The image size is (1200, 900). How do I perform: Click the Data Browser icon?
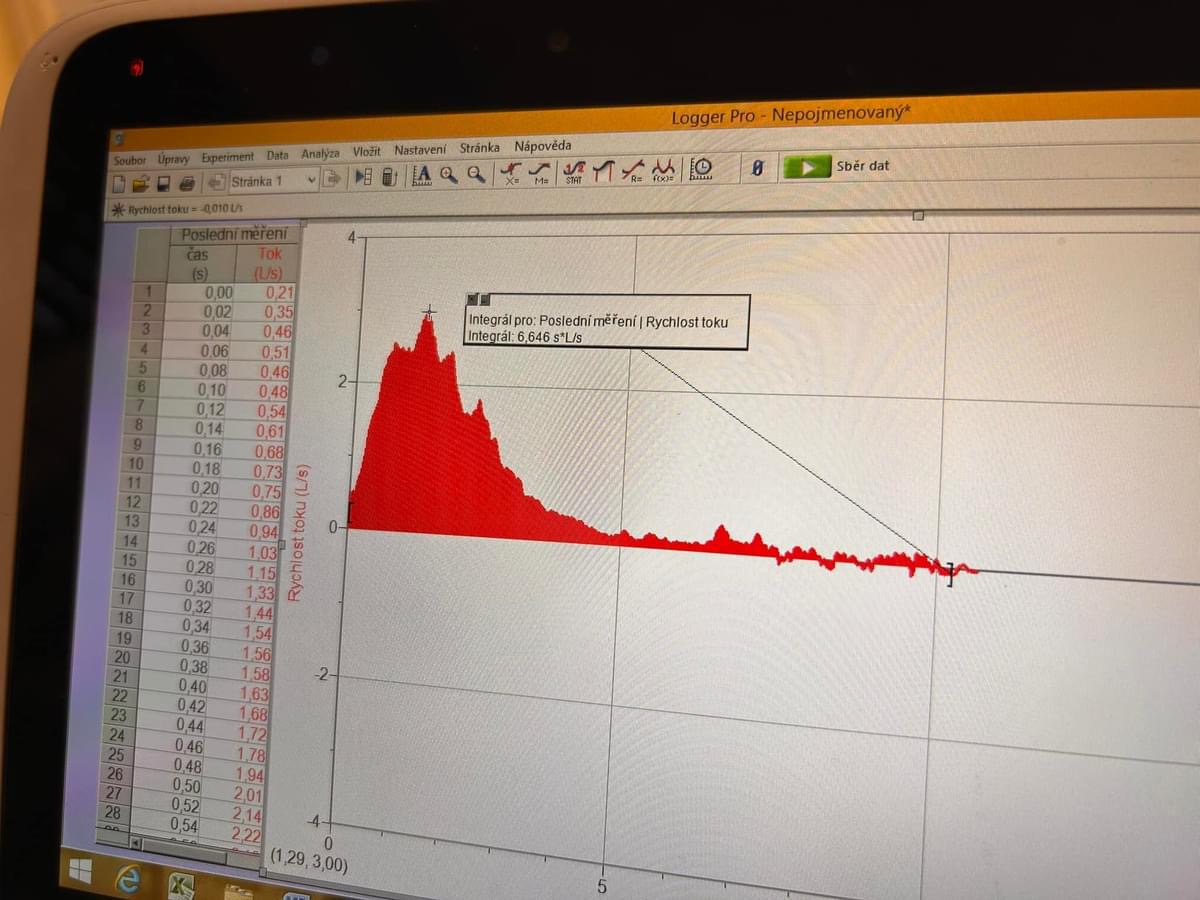(x=363, y=177)
